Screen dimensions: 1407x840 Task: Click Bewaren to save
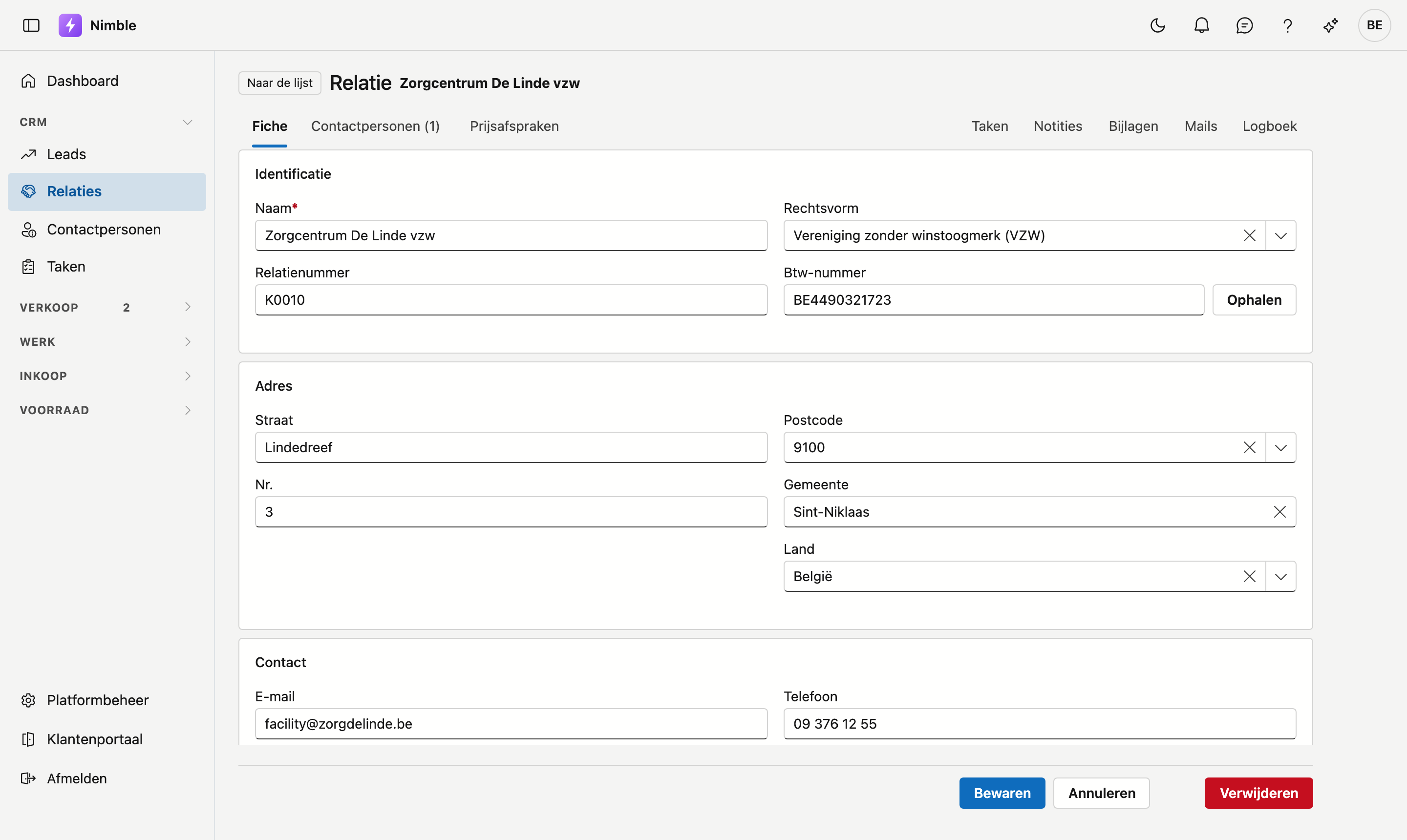pos(1002,793)
